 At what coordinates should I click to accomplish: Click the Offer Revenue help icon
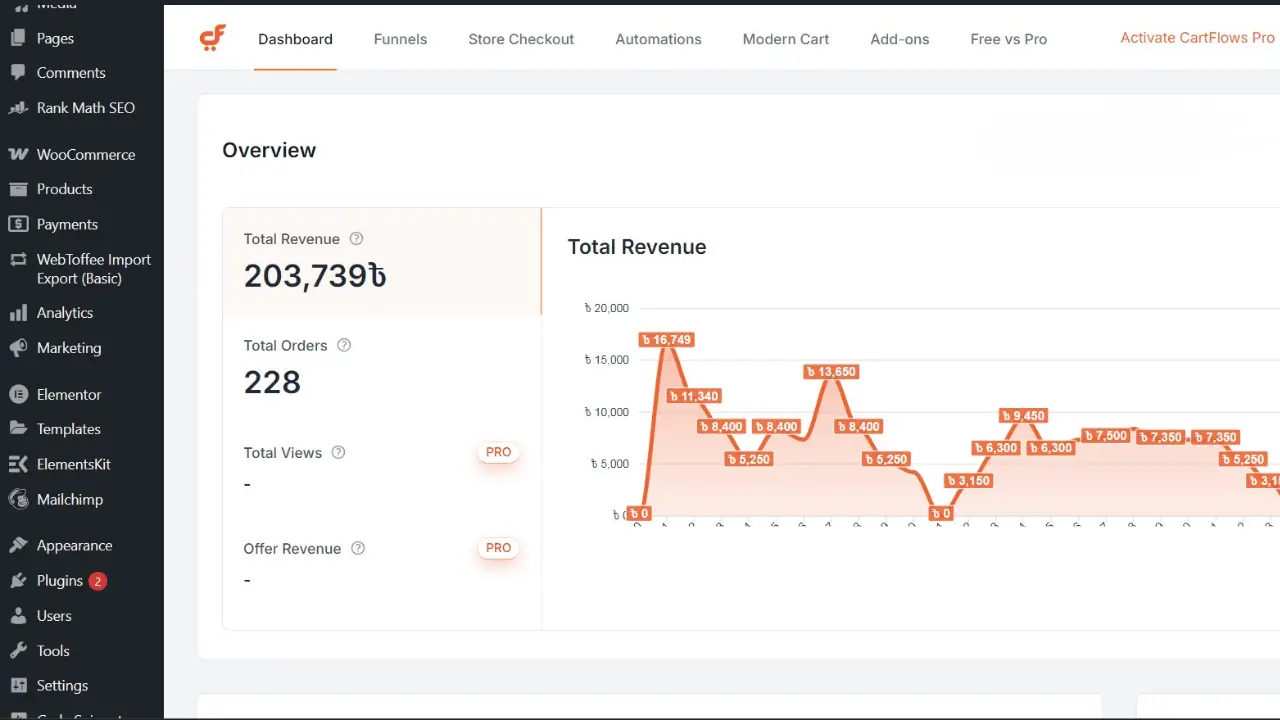tap(358, 548)
